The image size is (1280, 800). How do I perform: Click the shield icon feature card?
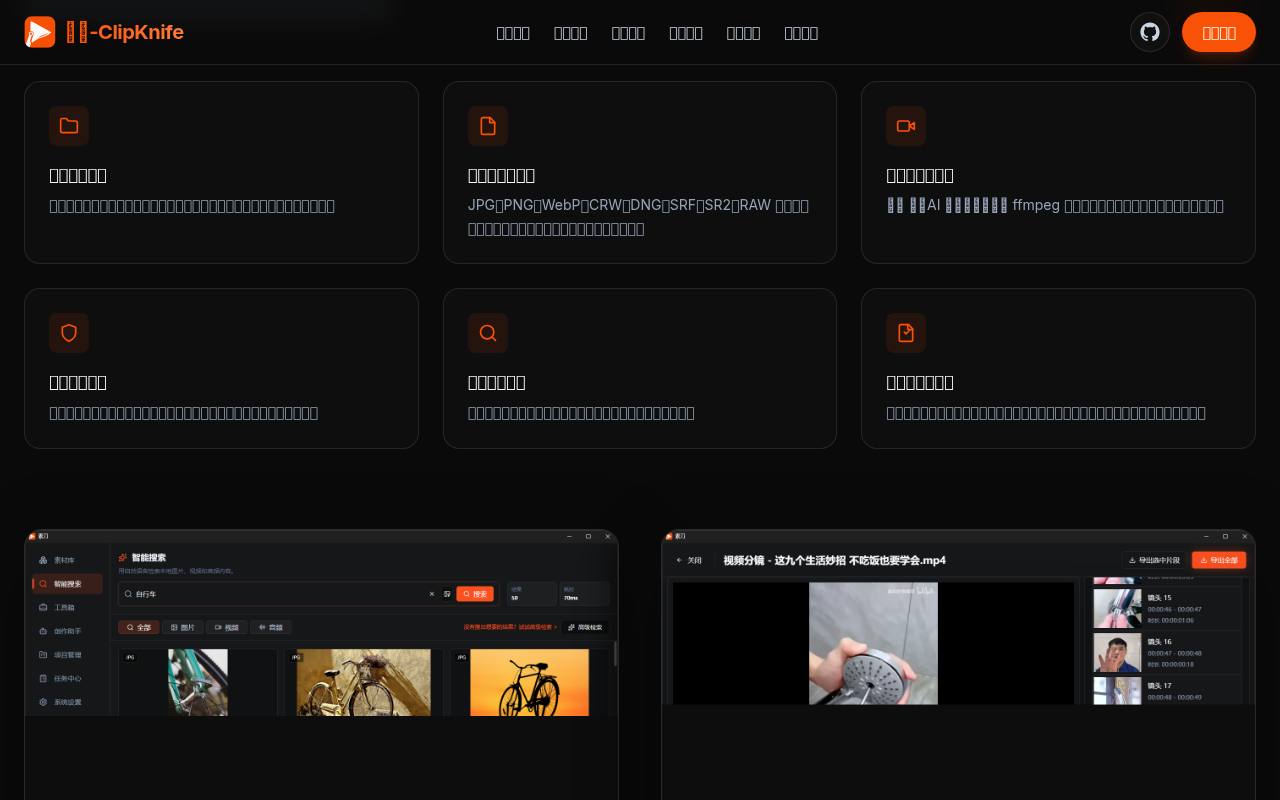pyautogui.click(x=221, y=368)
